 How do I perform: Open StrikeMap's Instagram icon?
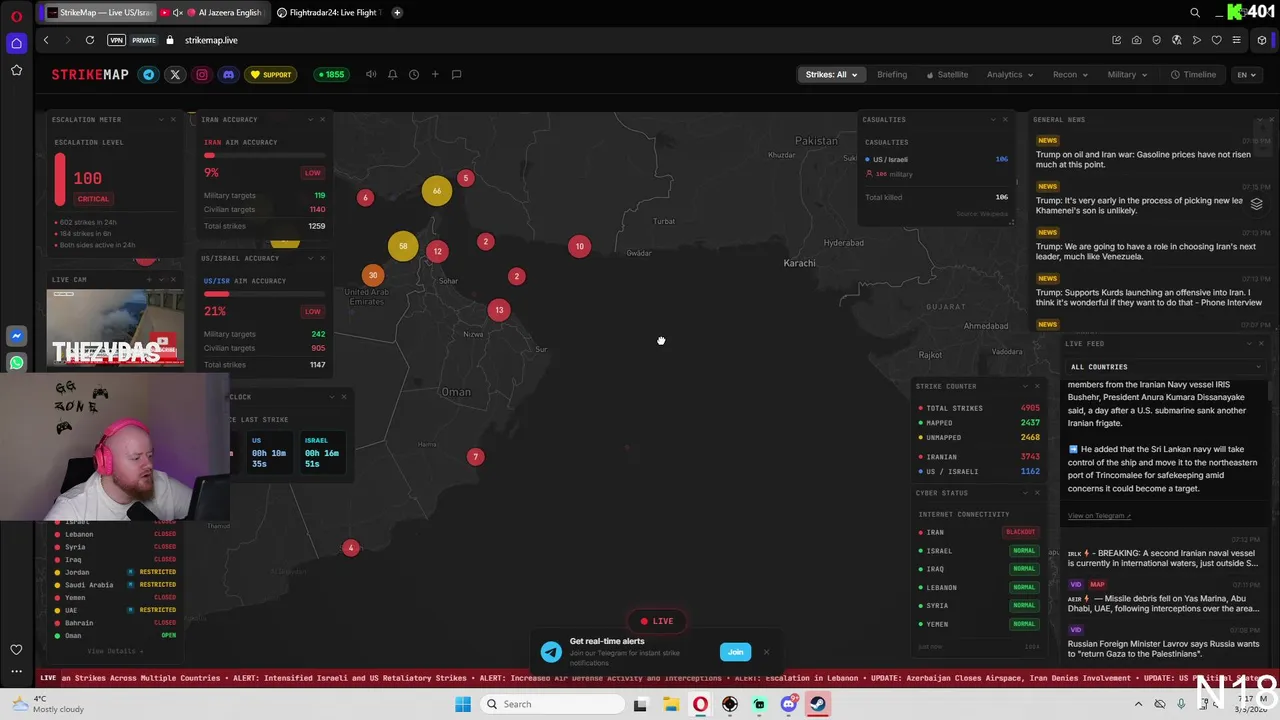(202, 74)
